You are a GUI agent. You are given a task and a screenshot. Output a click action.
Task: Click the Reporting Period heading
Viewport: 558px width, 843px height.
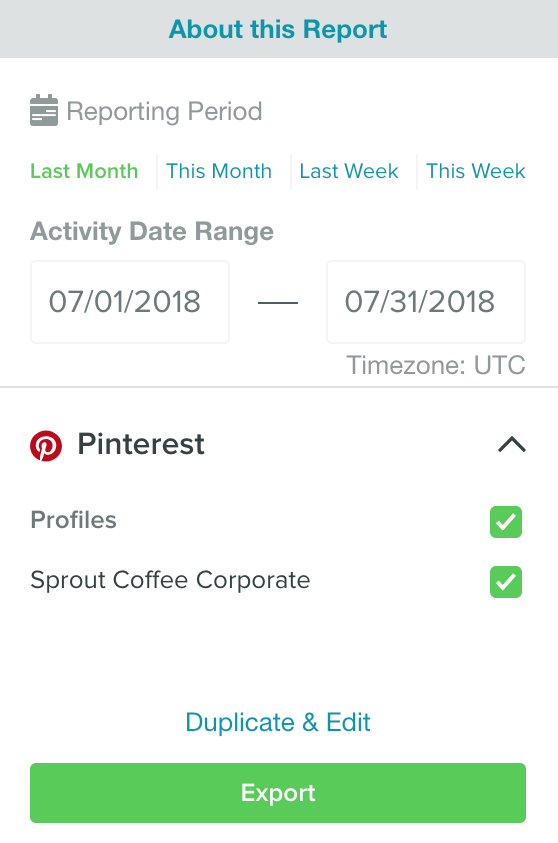click(x=164, y=112)
